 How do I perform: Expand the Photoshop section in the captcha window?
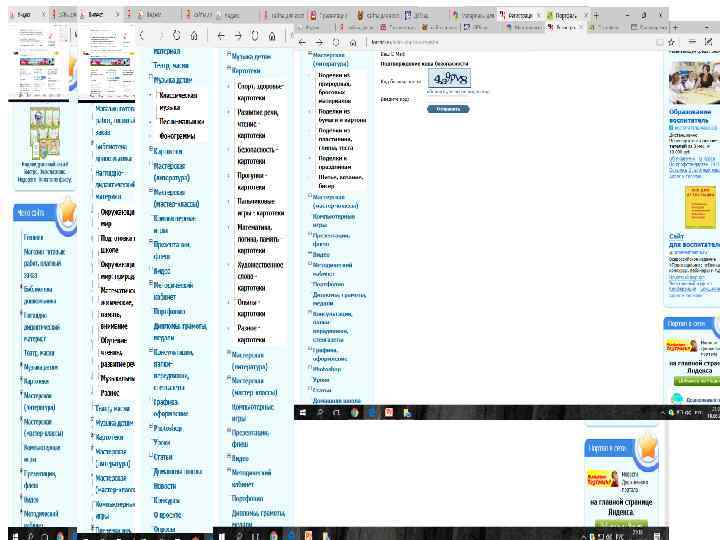click(309, 368)
